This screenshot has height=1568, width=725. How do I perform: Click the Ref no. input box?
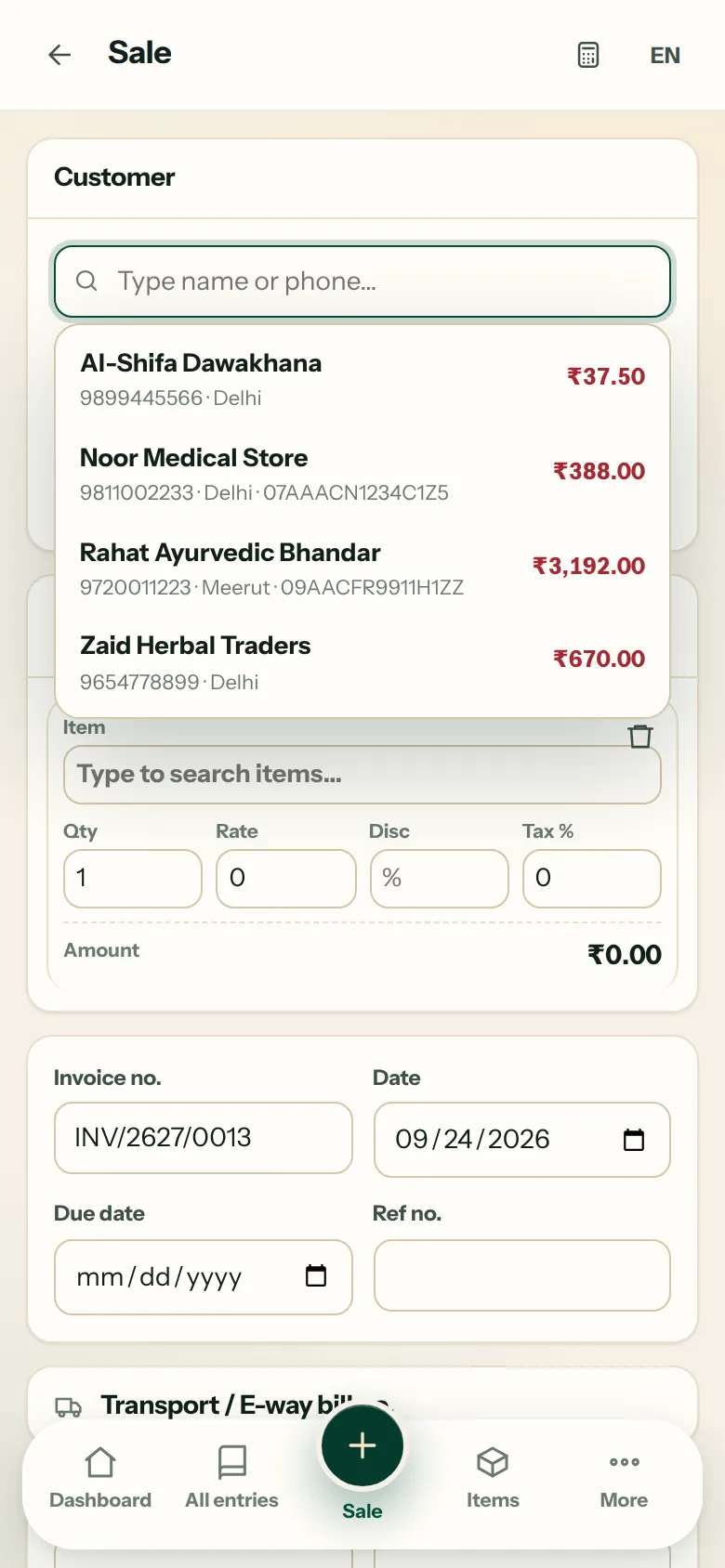click(x=521, y=1275)
